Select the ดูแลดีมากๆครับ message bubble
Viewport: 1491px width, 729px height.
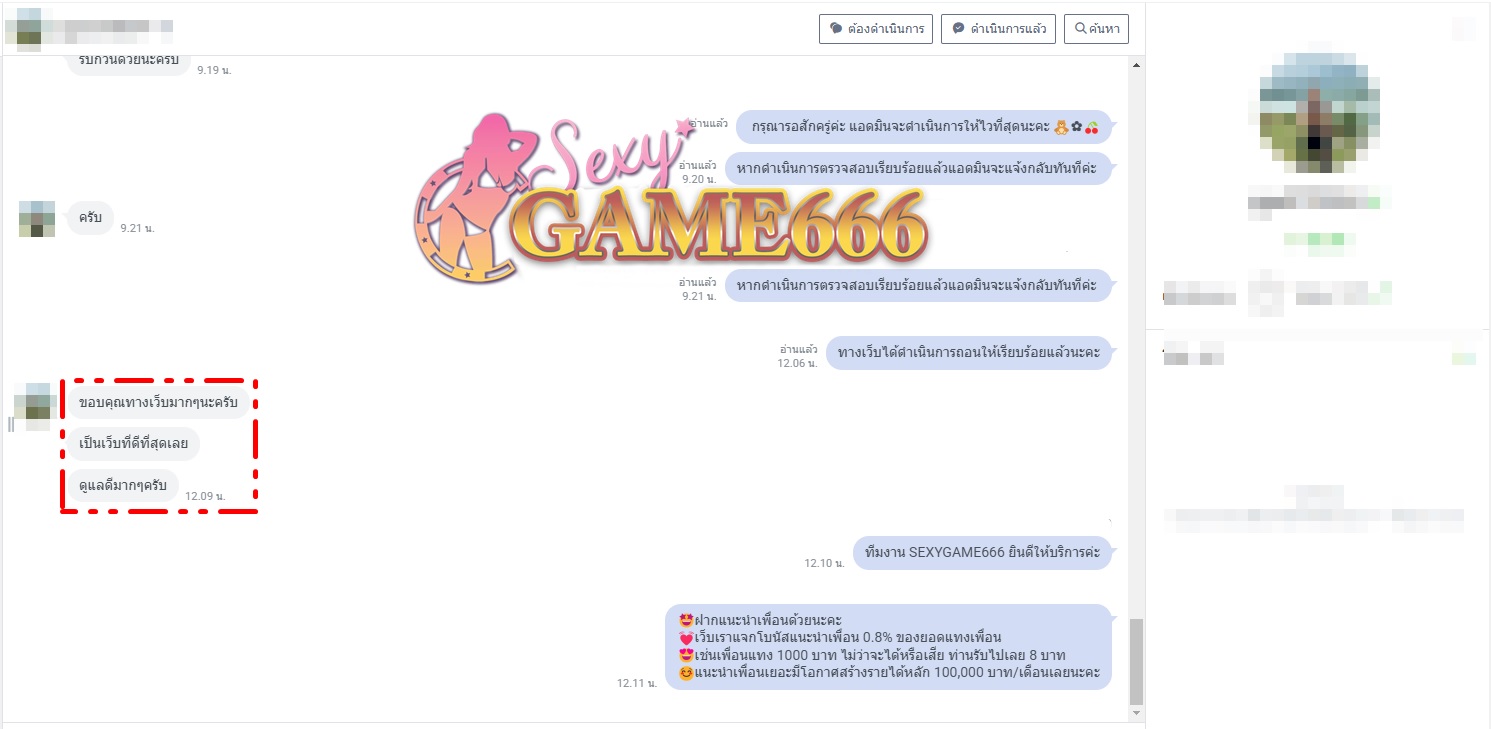122,486
